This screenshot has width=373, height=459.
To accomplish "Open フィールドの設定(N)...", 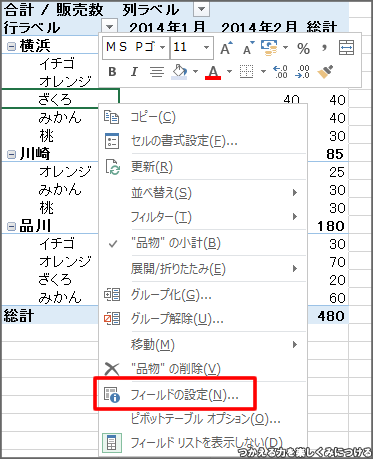I will pos(203,395).
